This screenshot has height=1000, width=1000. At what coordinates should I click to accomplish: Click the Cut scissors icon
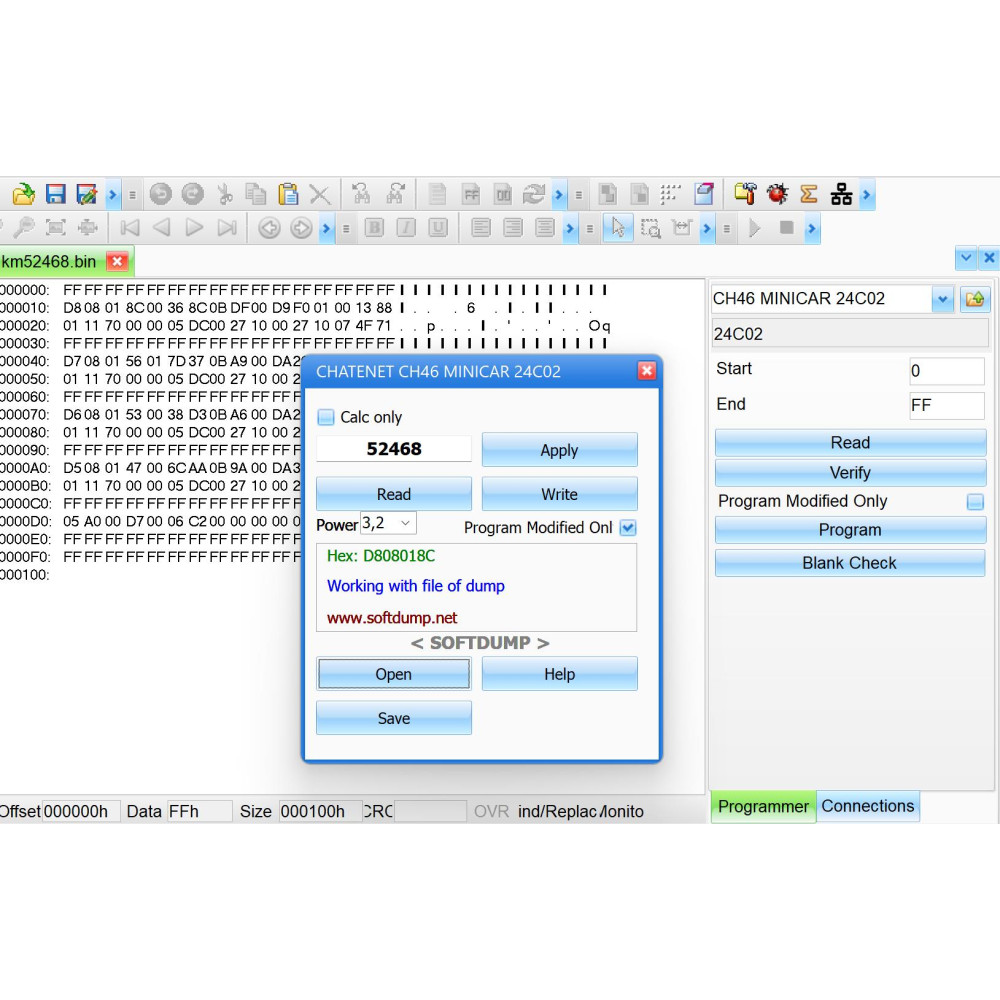pyautogui.click(x=224, y=194)
